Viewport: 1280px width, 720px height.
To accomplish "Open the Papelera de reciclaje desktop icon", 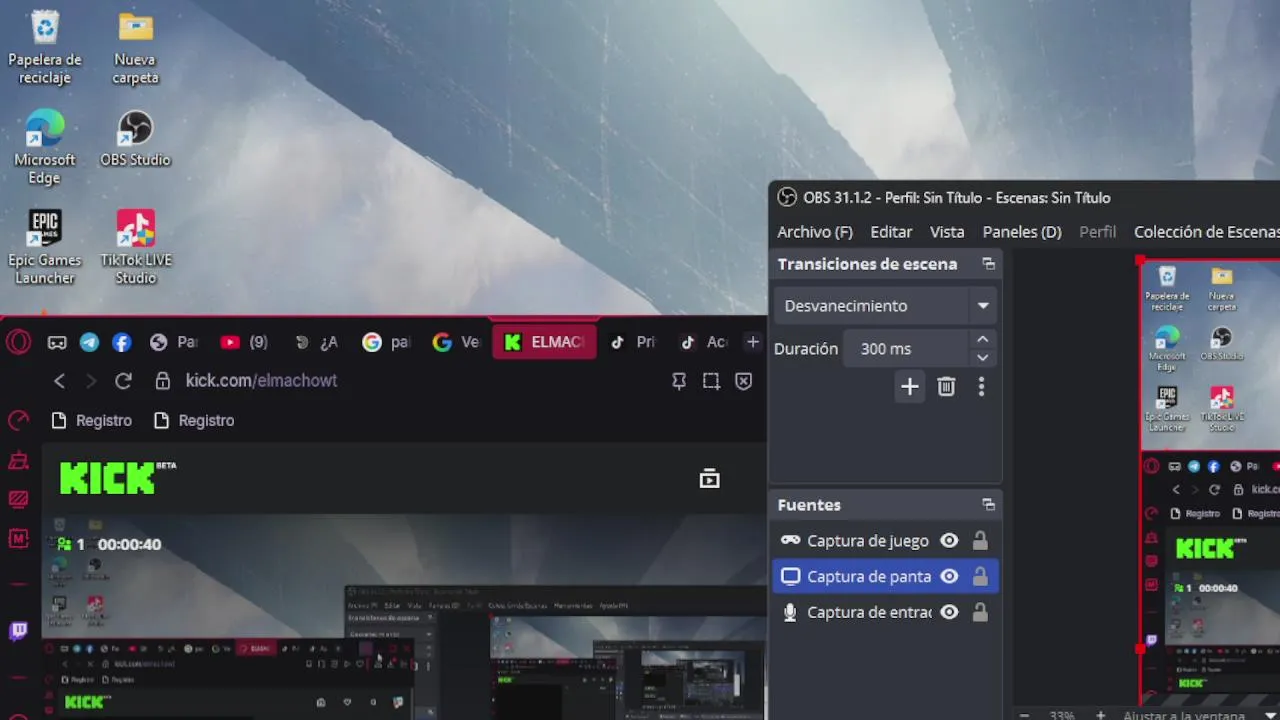I will click(45, 47).
